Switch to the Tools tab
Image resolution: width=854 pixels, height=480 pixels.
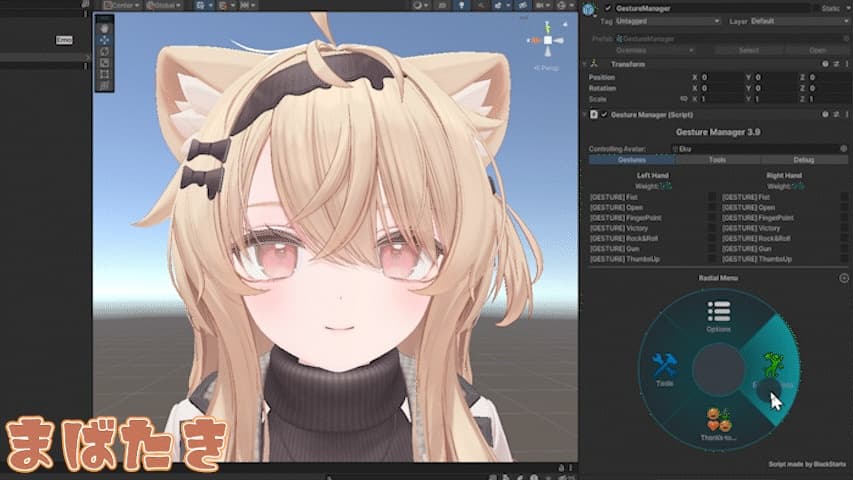717,160
